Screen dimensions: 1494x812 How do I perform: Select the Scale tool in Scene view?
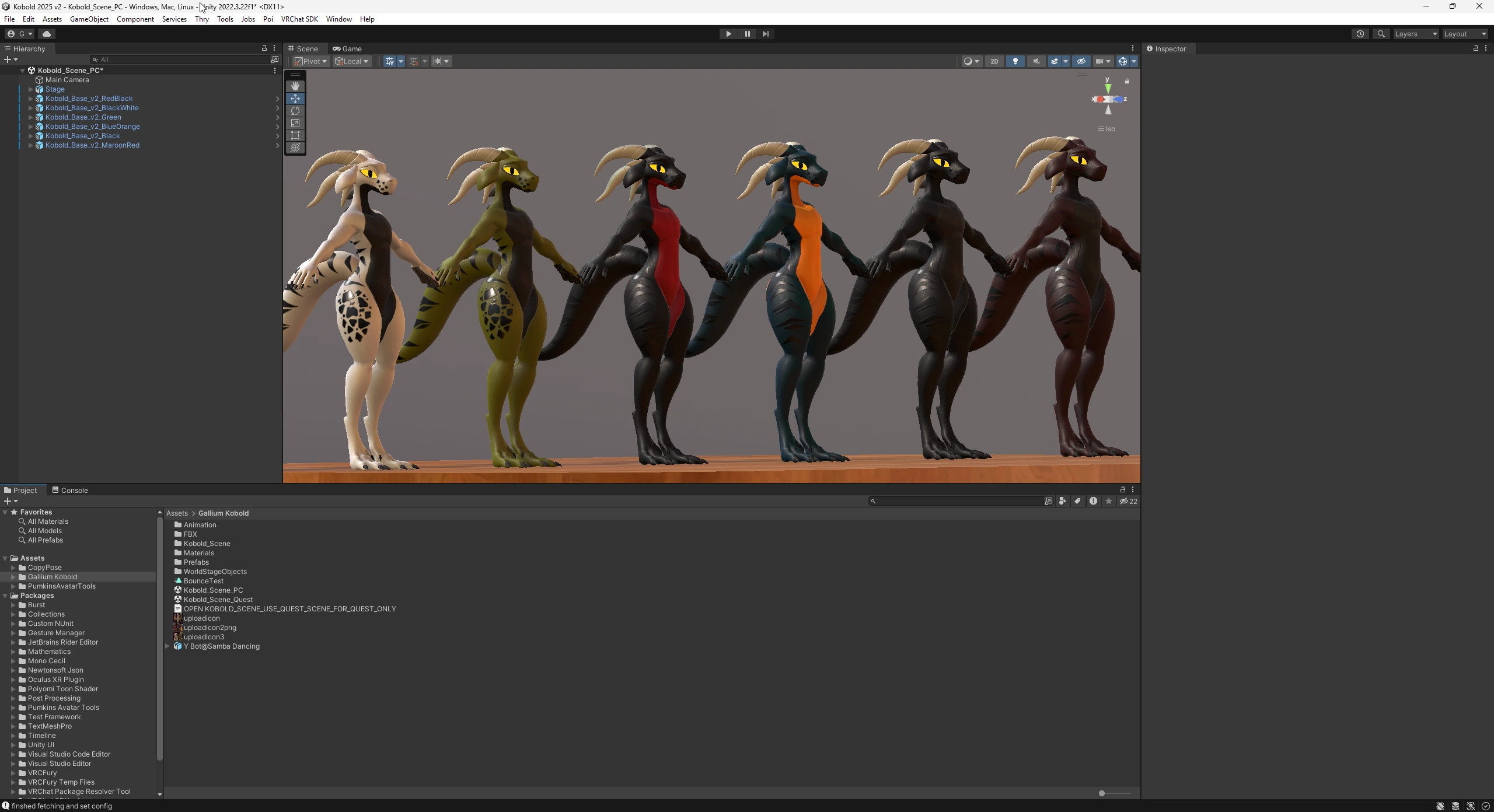coord(295,123)
